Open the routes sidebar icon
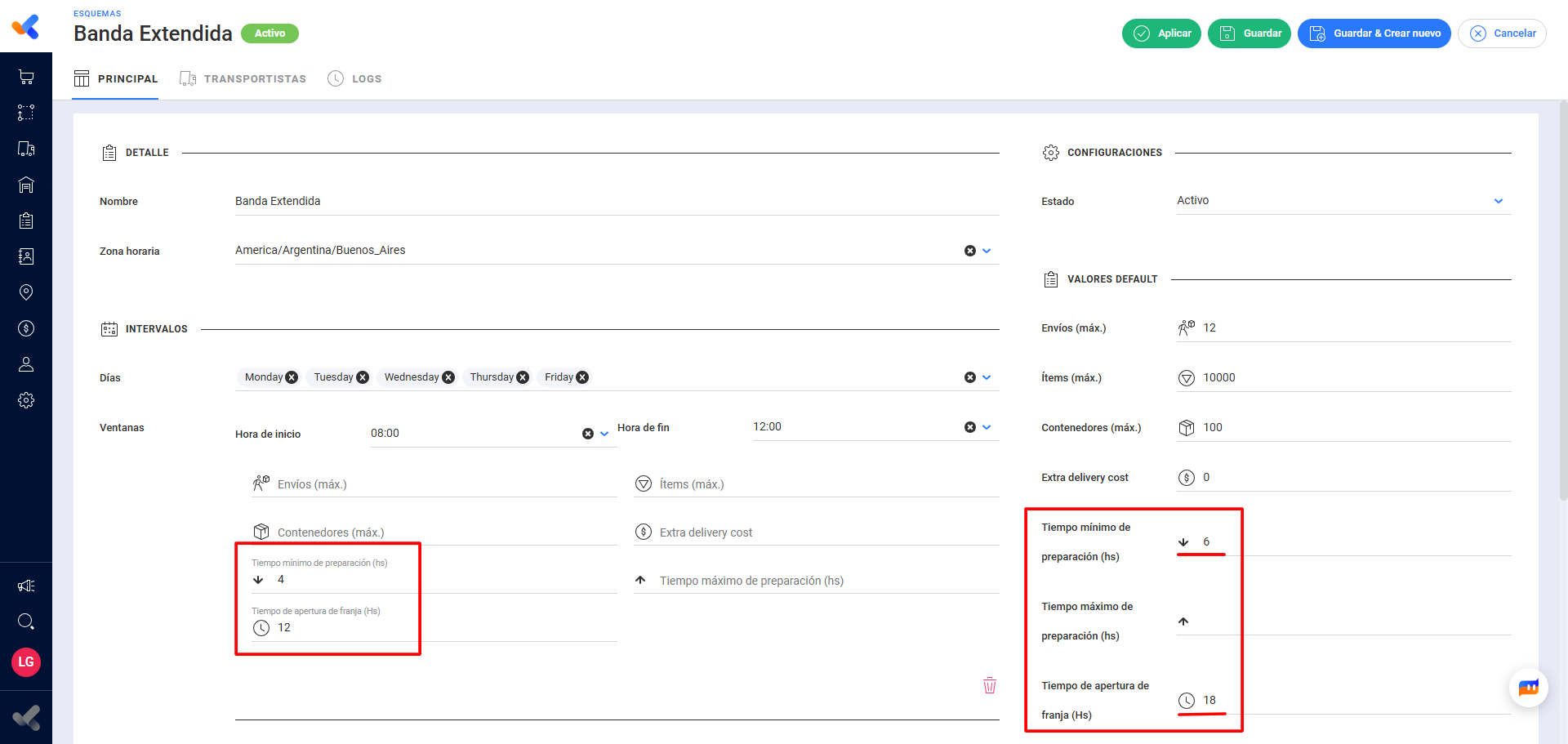Screen dimensions: 1568x744 [26, 113]
